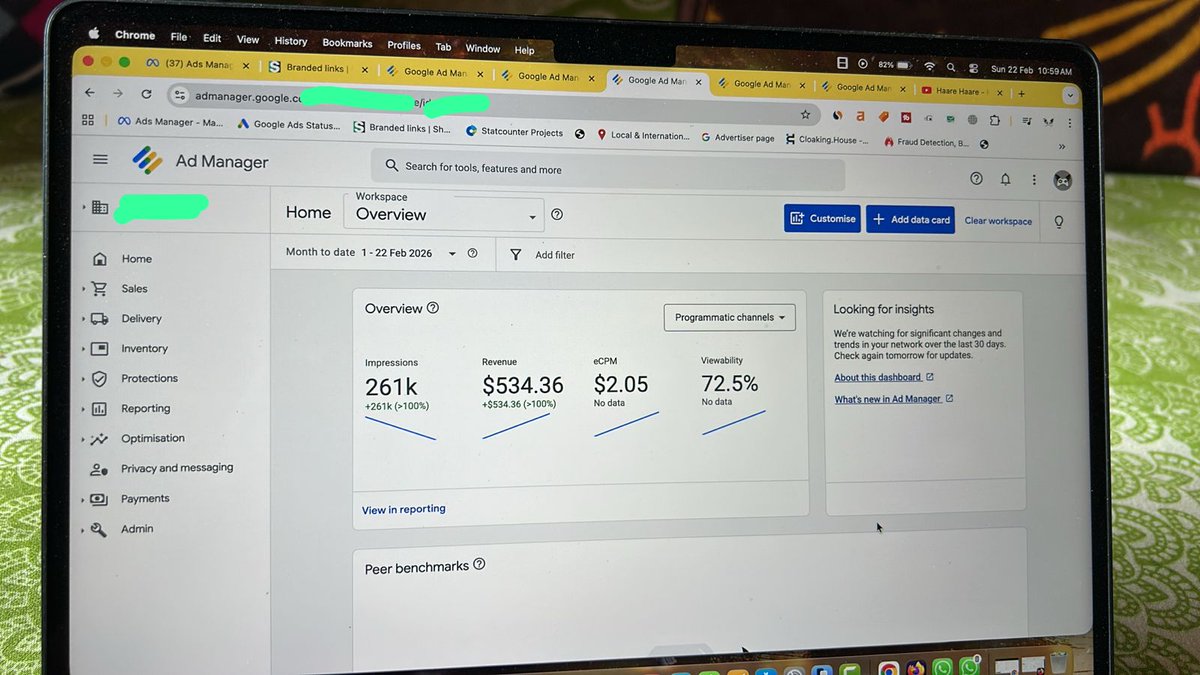1200x675 pixels.
Task: Open the Workspace Overview dropdown
Action: (444, 213)
